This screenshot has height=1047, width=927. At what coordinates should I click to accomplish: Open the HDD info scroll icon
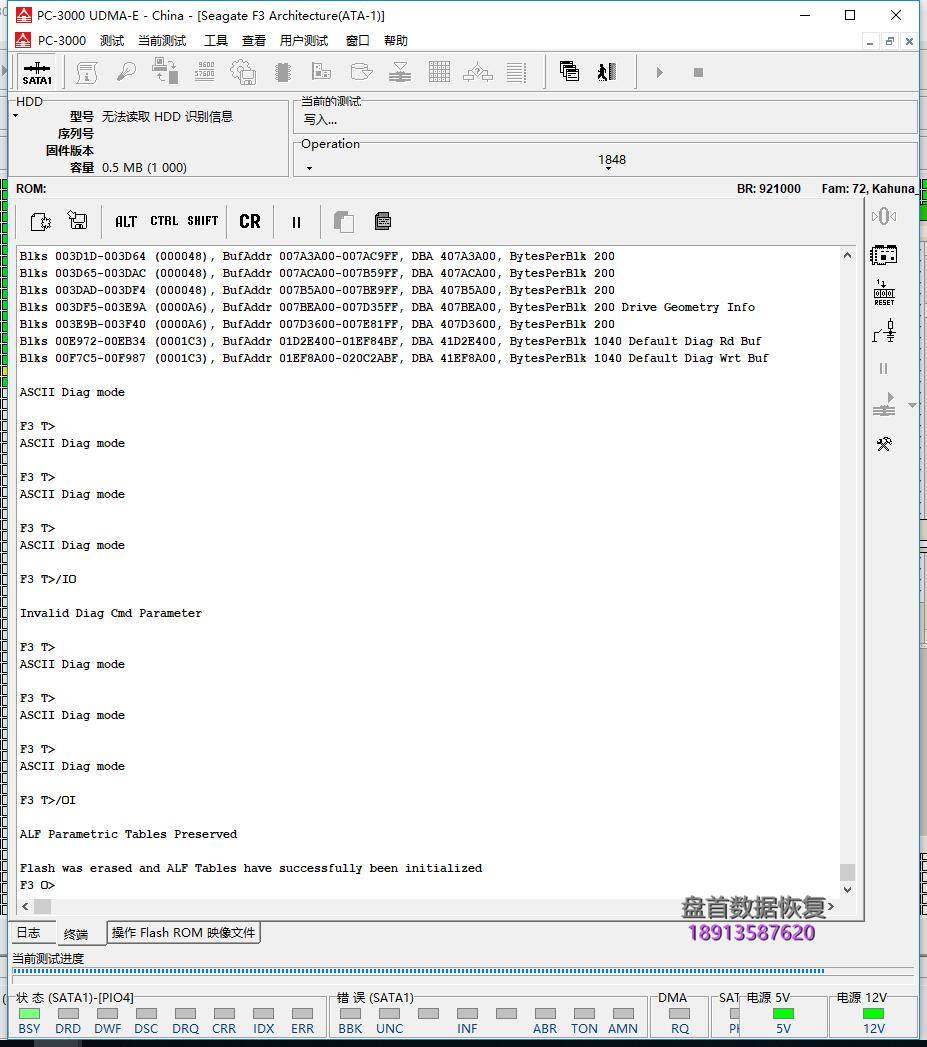[x=86, y=72]
